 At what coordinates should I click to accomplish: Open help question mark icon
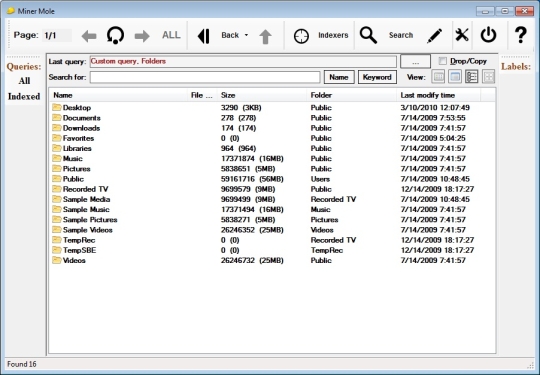click(521, 35)
